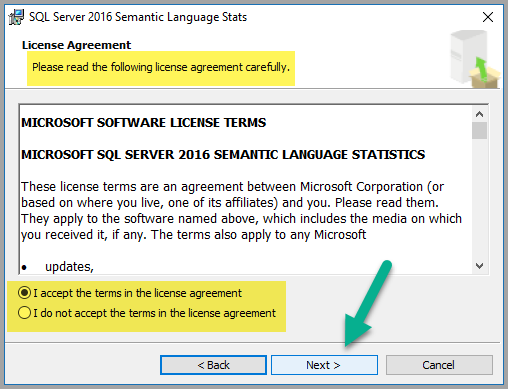Click the license scrollbar down arrow
The width and height of the screenshot is (508, 389).
coord(480,266)
